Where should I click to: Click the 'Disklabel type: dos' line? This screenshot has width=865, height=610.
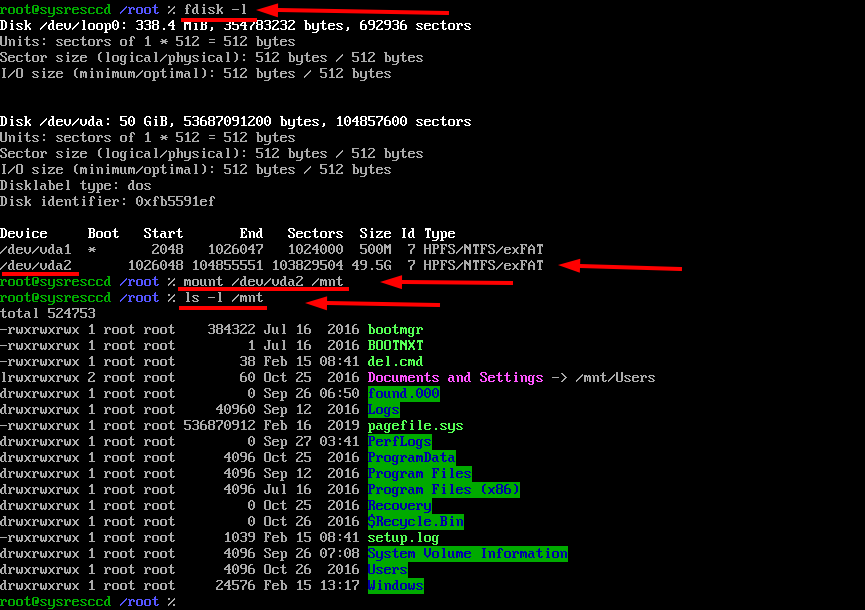coord(76,185)
